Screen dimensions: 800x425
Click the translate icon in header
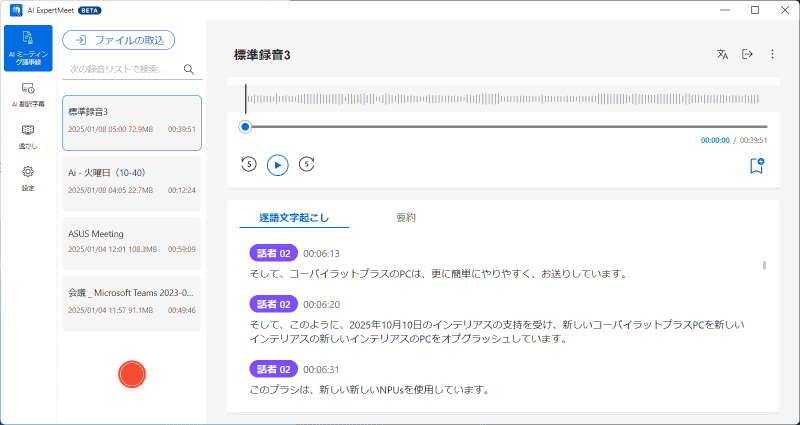(722, 55)
